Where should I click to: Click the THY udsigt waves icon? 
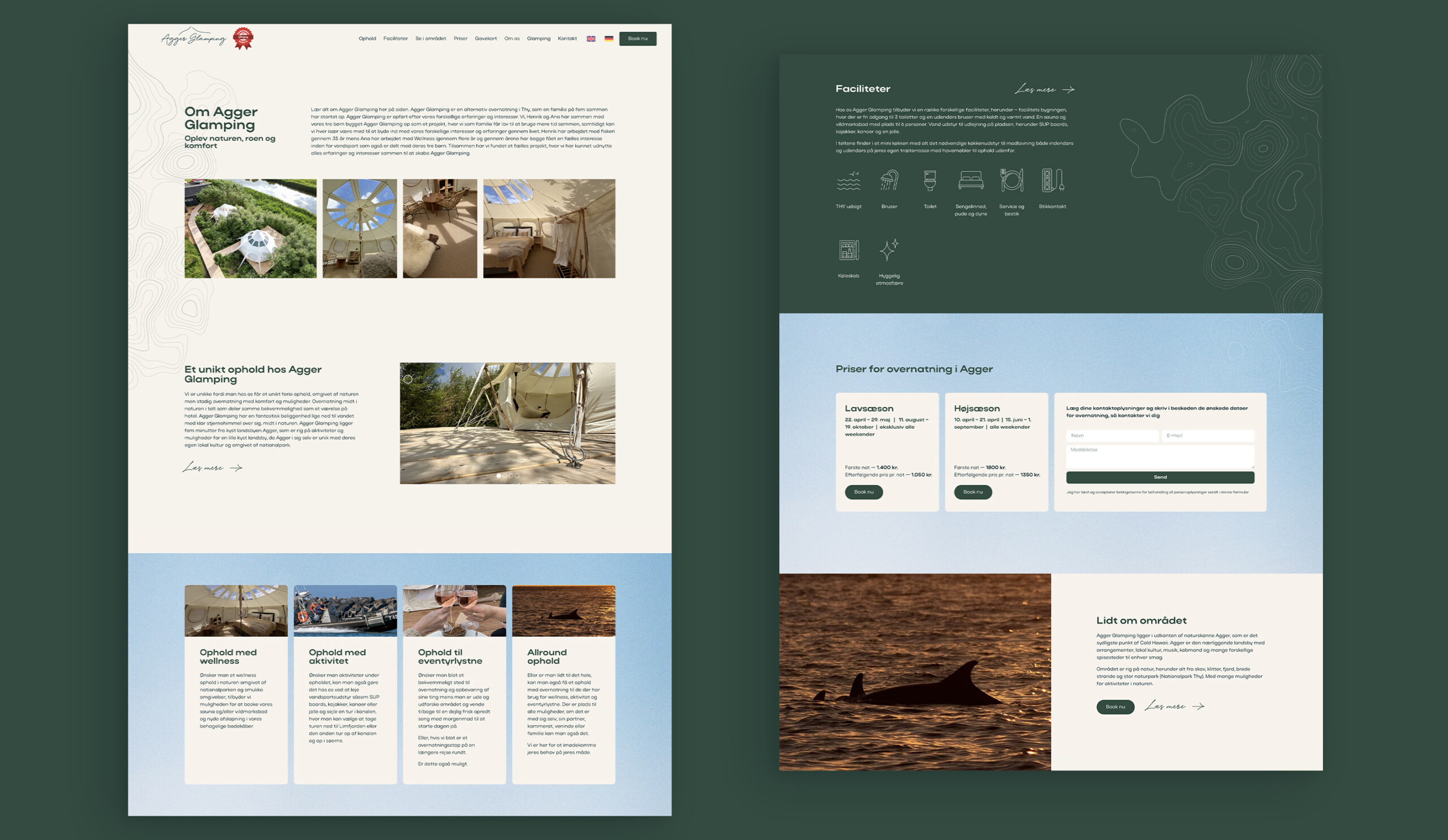848,180
